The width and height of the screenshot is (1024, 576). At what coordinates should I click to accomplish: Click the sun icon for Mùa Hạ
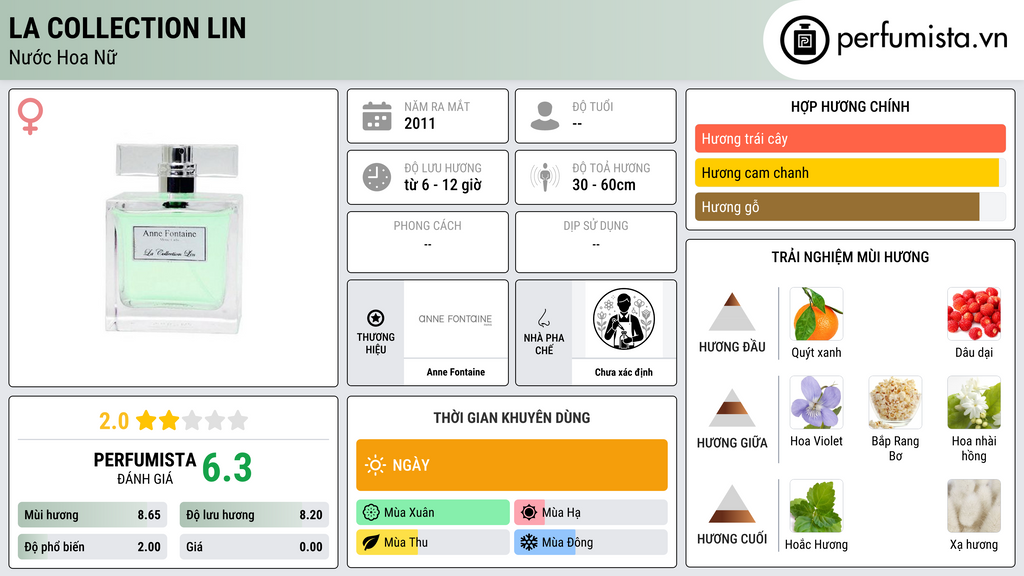click(529, 513)
